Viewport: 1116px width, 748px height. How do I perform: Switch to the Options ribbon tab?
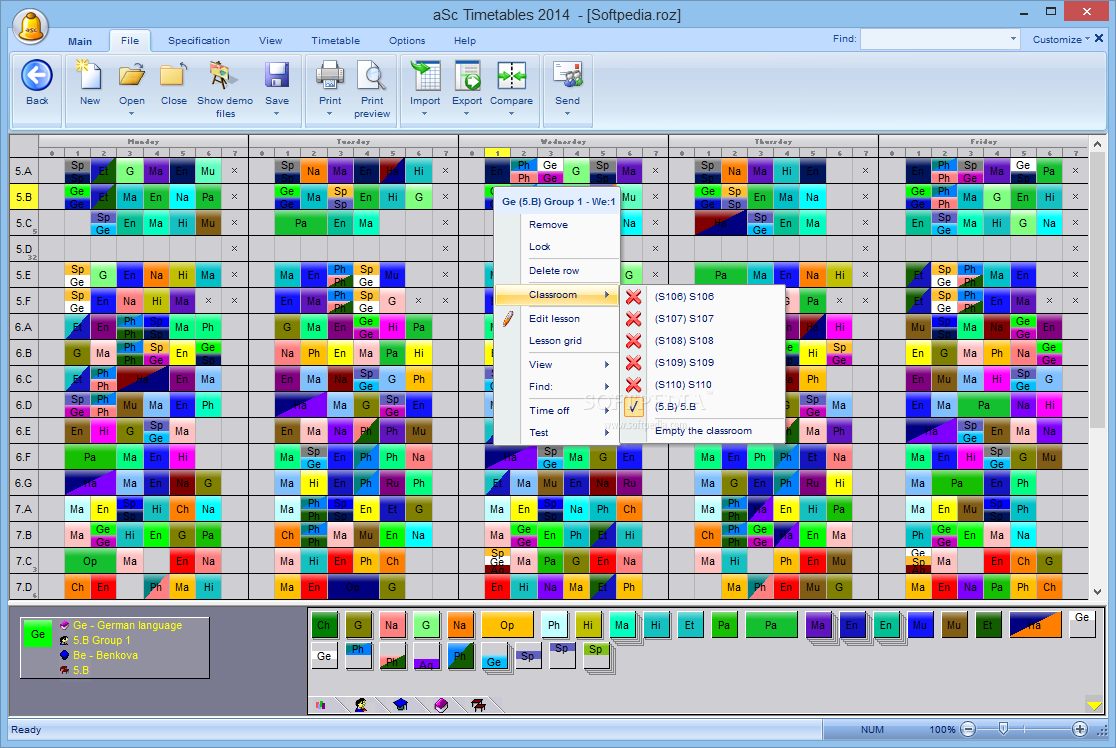(407, 41)
